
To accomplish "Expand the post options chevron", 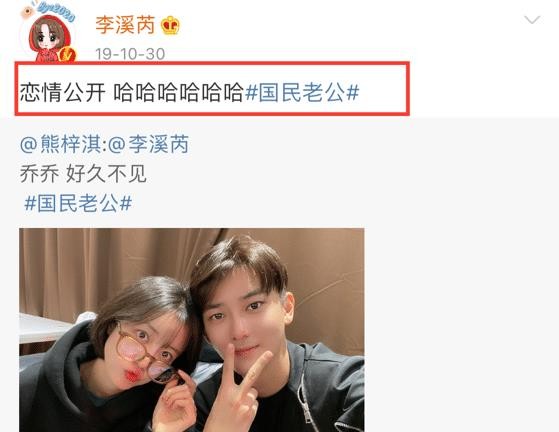I will coord(532,20).
